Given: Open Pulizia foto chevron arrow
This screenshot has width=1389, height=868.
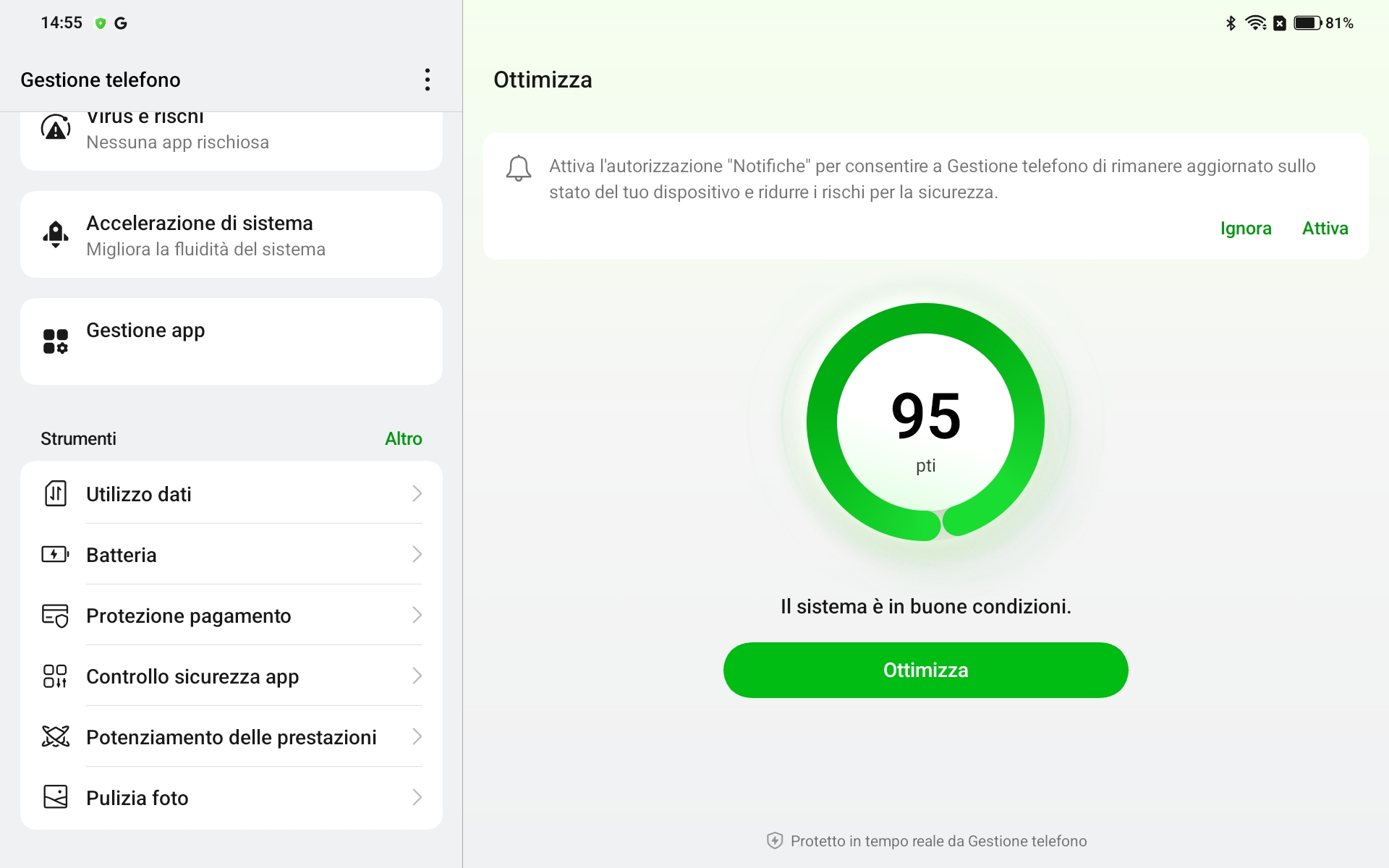Looking at the screenshot, I should tap(417, 797).
